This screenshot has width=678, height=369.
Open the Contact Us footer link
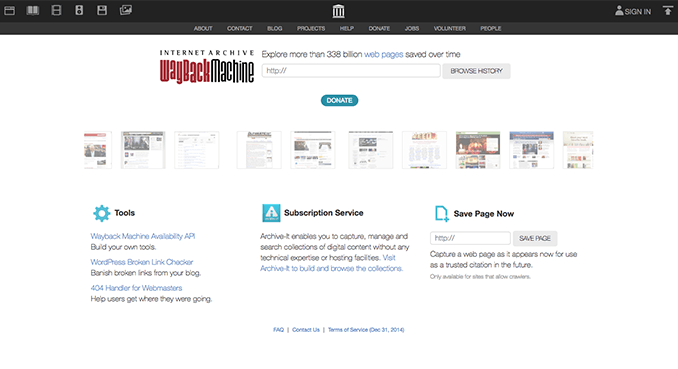point(306,330)
